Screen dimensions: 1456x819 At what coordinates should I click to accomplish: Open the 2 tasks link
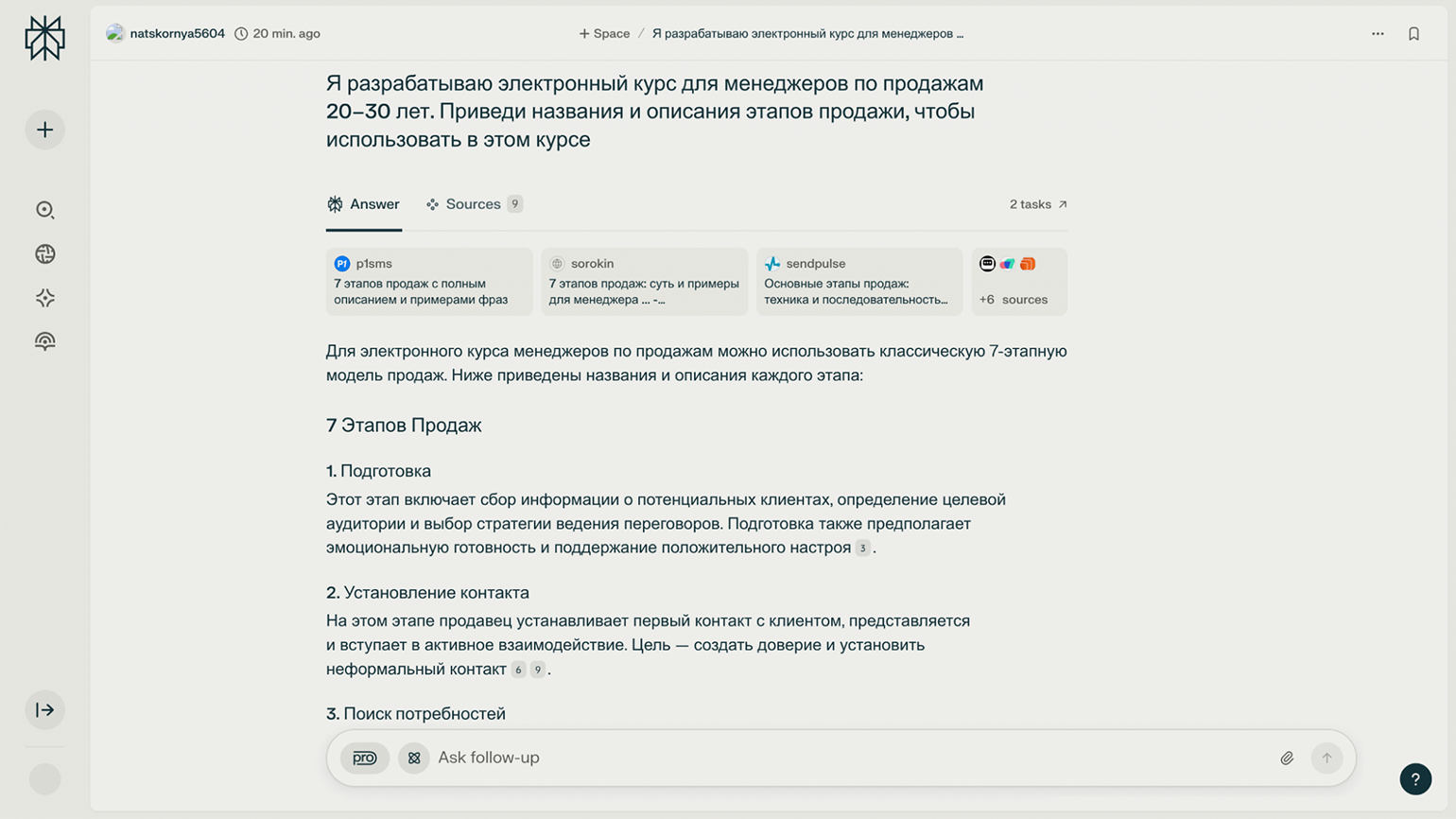pos(1037,204)
